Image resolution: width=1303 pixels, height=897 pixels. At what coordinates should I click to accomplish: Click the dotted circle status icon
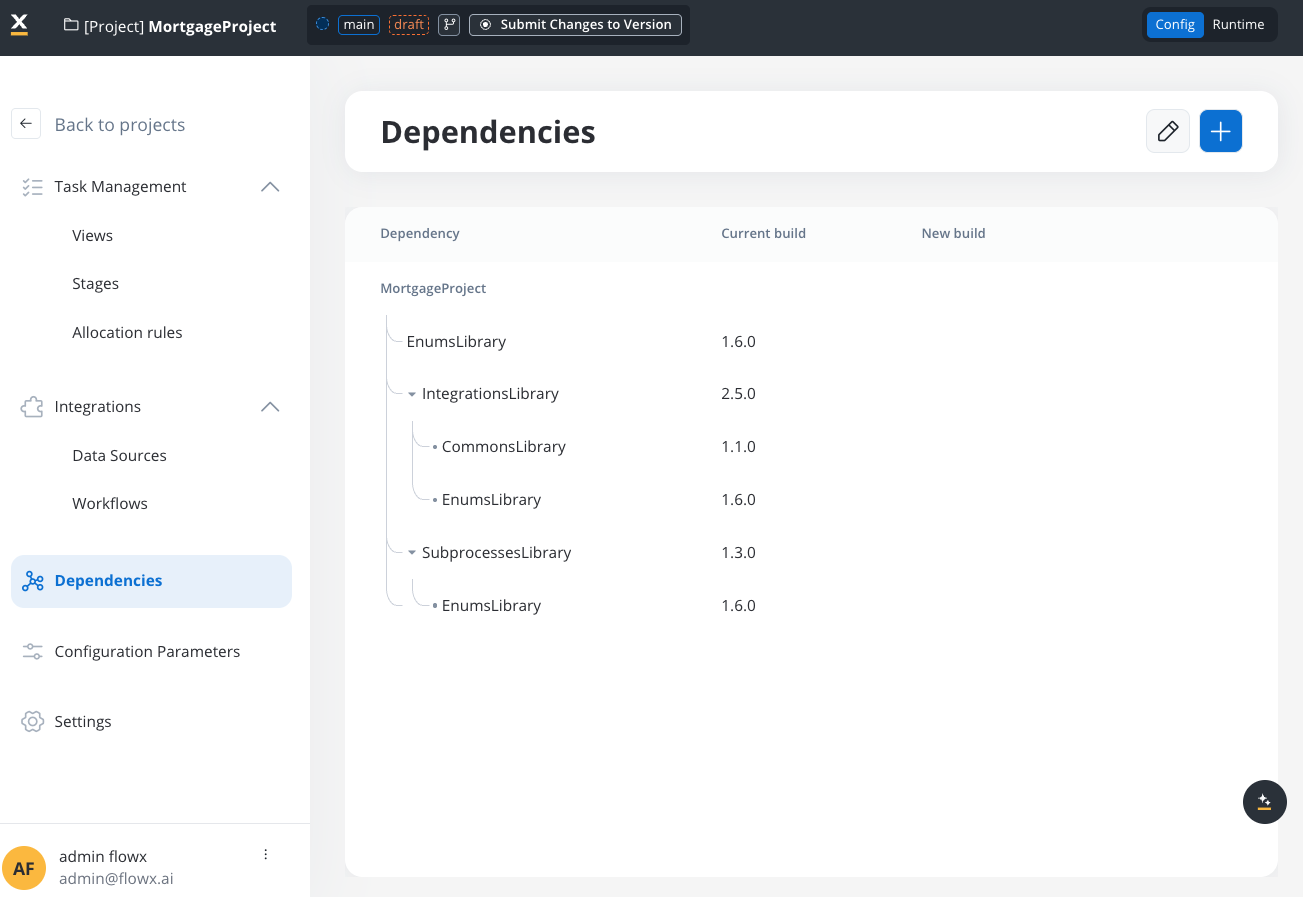click(x=322, y=24)
